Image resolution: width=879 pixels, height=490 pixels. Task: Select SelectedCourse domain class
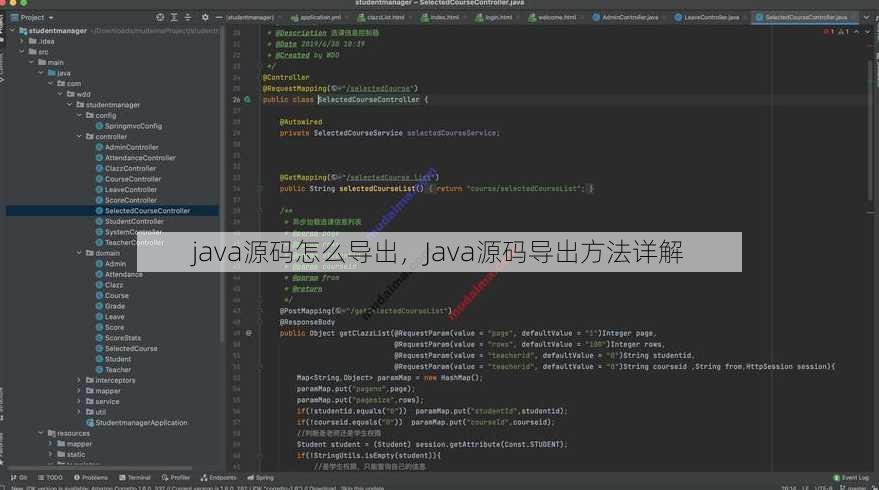pos(127,349)
